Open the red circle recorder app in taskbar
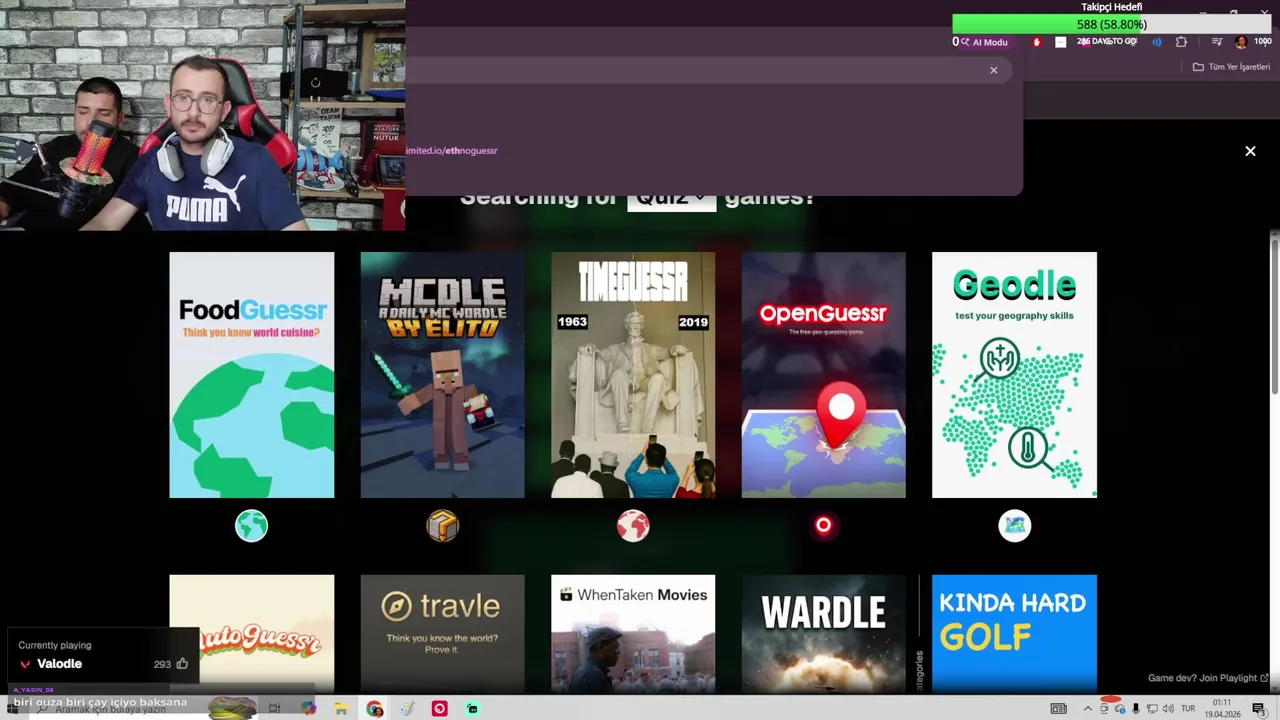The height and width of the screenshot is (720, 1280). point(439,709)
